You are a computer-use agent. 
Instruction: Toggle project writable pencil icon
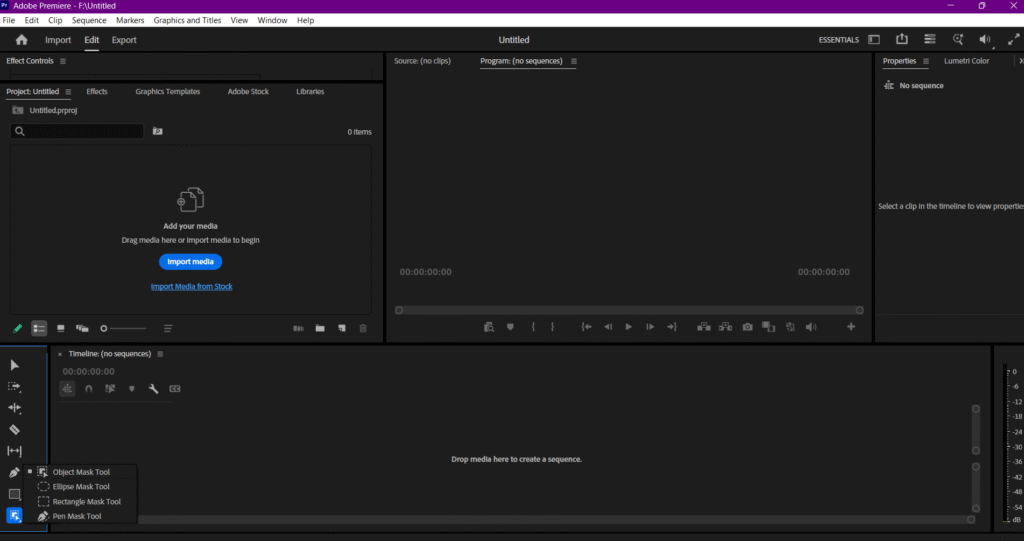click(x=18, y=329)
